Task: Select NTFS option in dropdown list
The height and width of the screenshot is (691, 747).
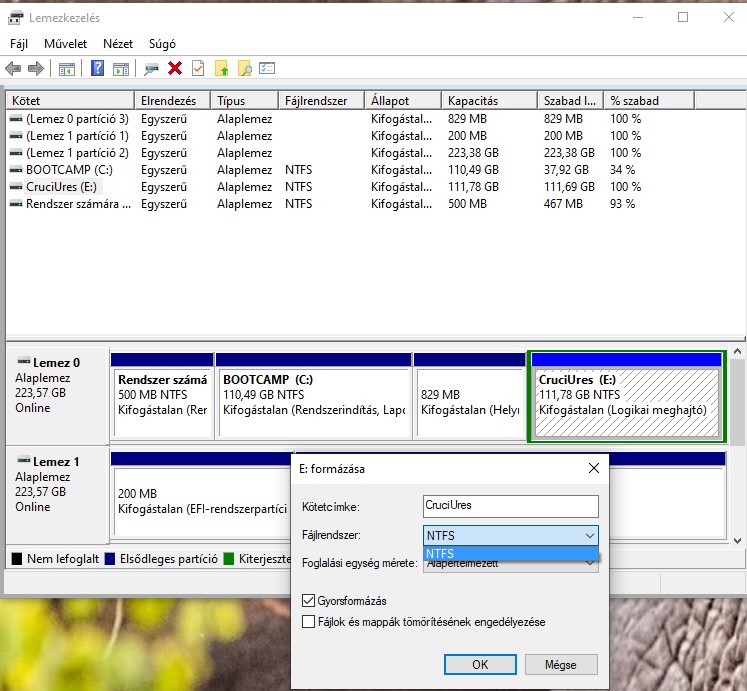Action: (510, 553)
